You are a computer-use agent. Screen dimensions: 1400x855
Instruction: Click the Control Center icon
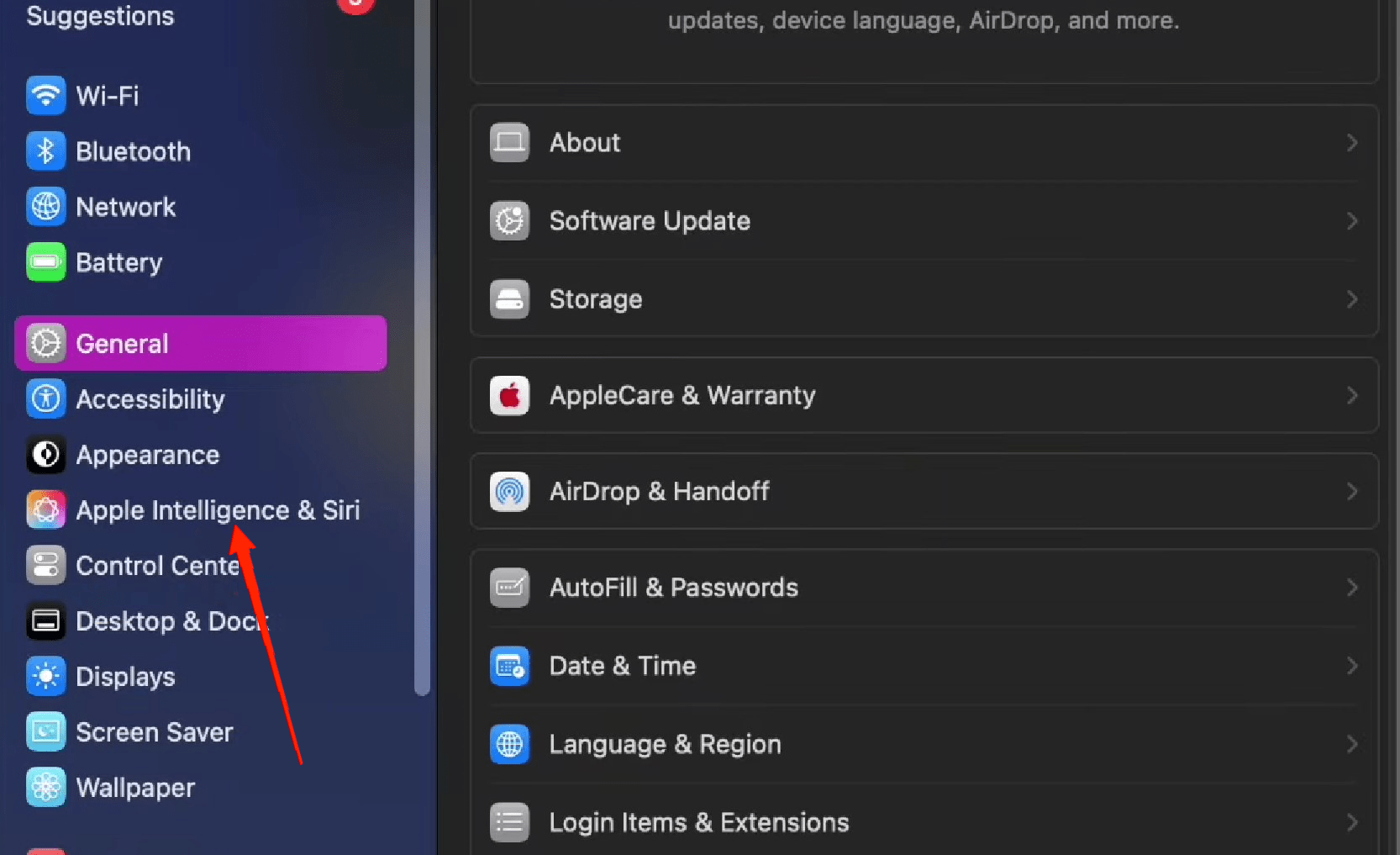tap(45, 566)
